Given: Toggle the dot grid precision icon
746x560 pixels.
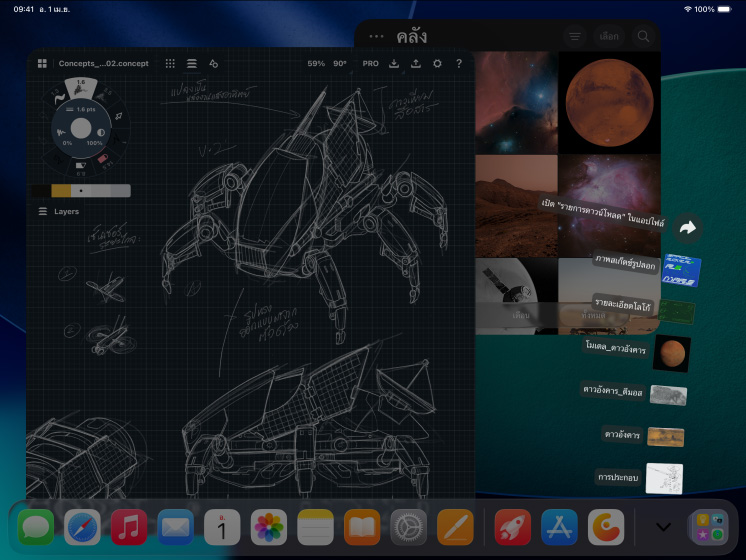Looking at the screenshot, I should [170, 63].
